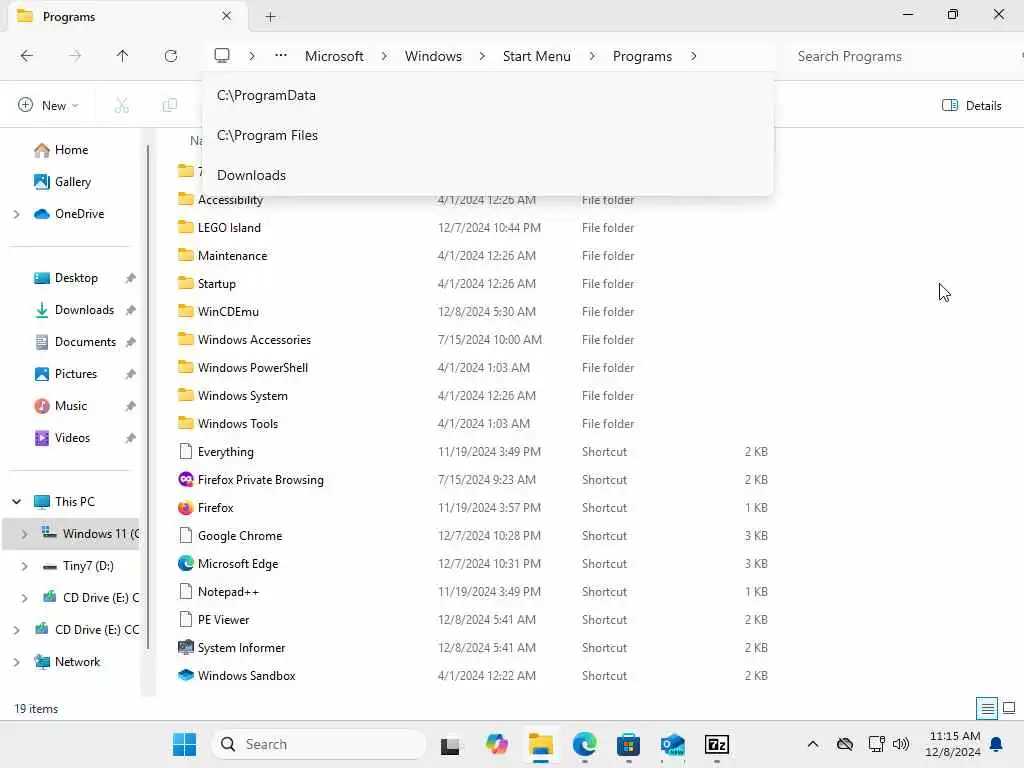This screenshot has width=1024, height=768.
Task: Select the Windows Sandbox shortcut icon
Action: pos(185,676)
